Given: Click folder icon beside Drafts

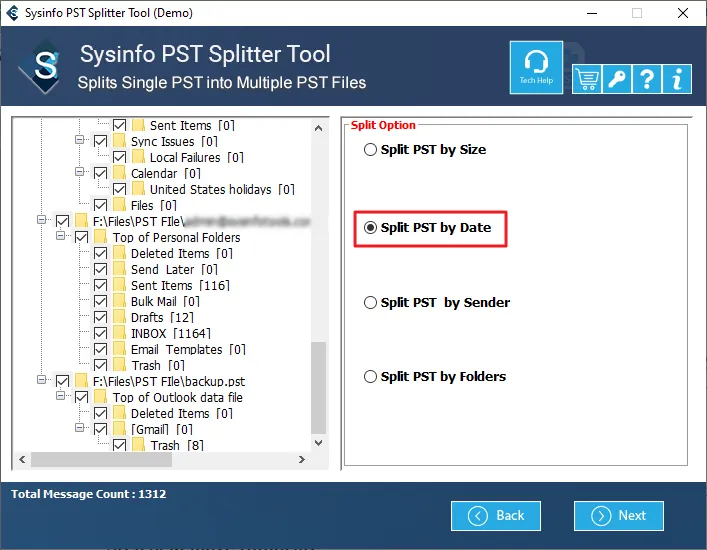Looking at the screenshot, I should tap(119, 317).
